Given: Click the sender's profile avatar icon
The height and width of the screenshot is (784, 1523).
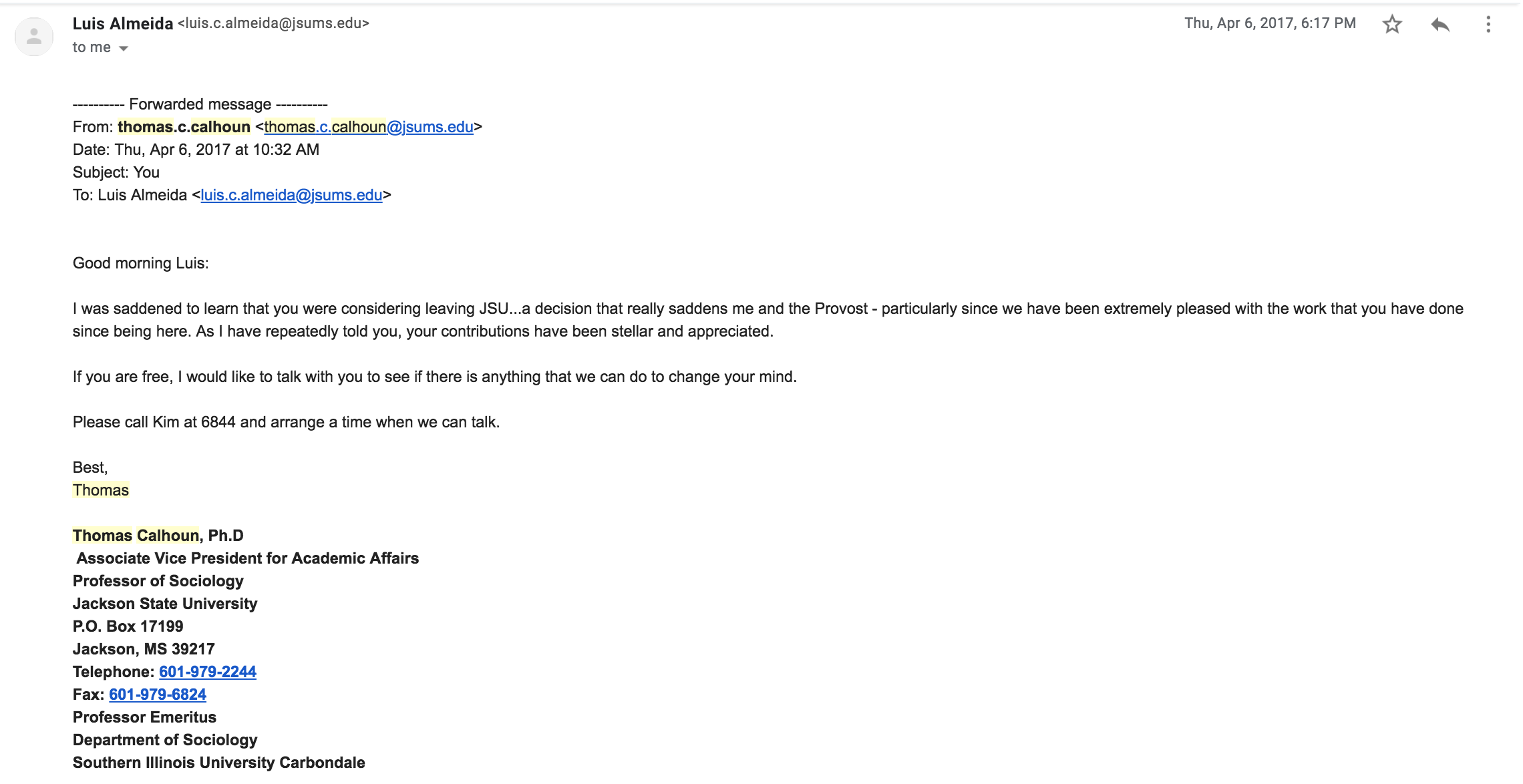Looking at the screenshot, I should pos(34,36).
